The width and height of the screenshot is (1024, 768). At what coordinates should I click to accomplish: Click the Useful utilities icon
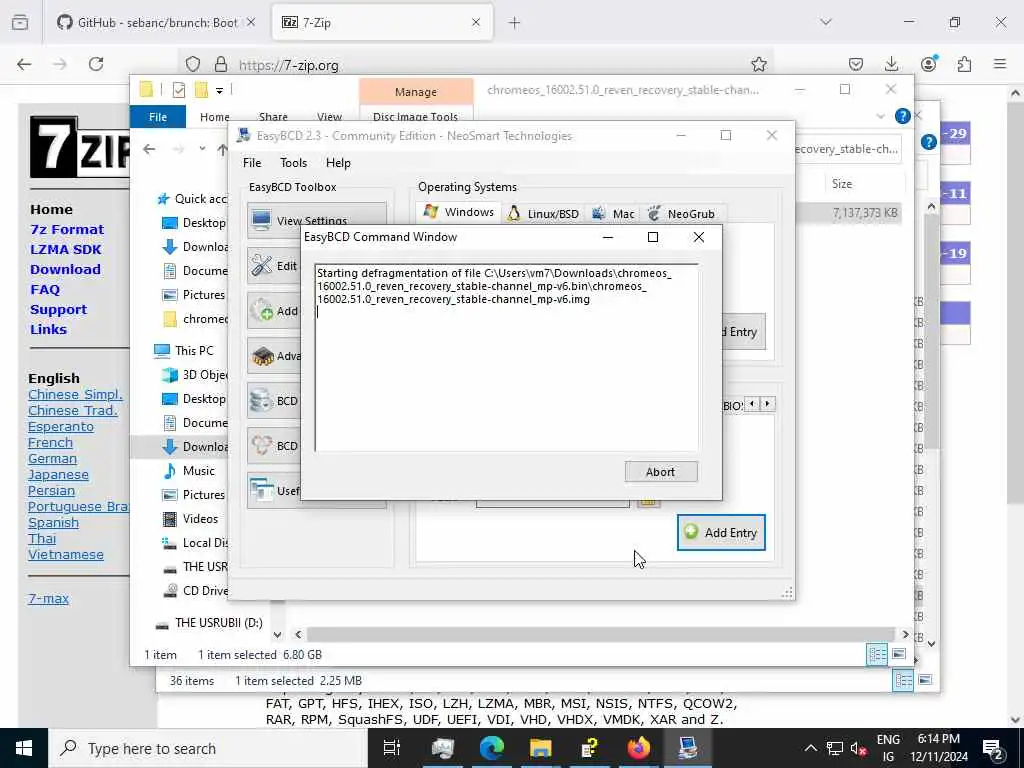(x=262, y=490)
